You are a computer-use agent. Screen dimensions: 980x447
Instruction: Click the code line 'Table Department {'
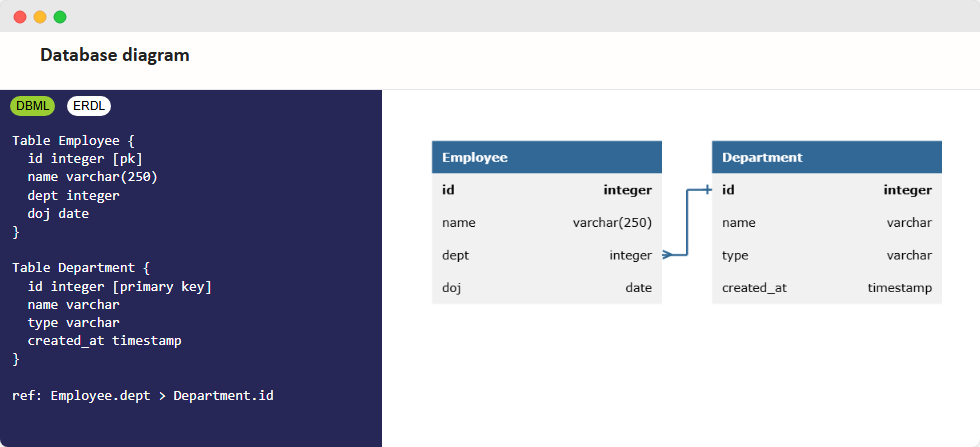pyautogui.click(x=81, y=268)
